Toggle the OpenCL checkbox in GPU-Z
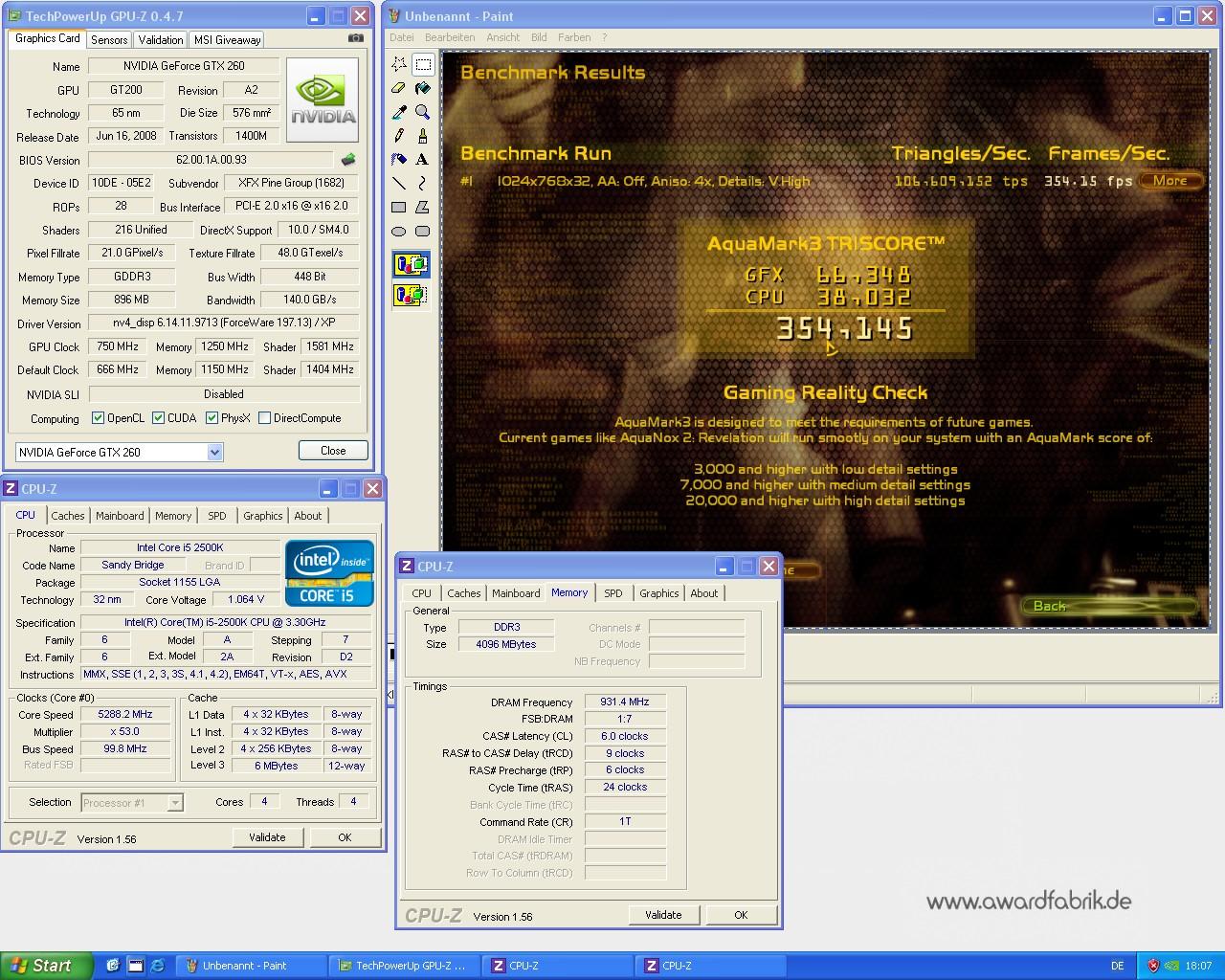The image size is (1225, 980). [x=98, y=418]
